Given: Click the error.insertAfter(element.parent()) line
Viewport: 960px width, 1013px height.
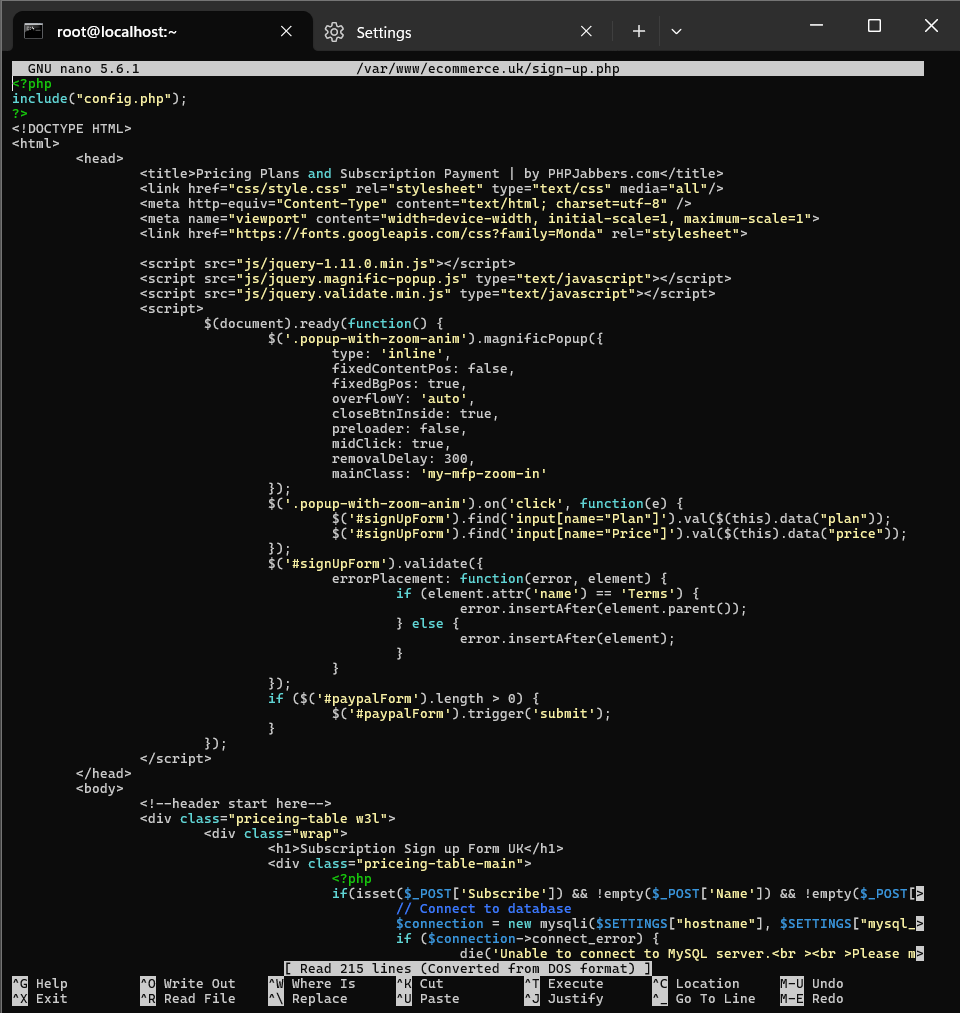Looking at the screenshot, I should click(603, 609).
